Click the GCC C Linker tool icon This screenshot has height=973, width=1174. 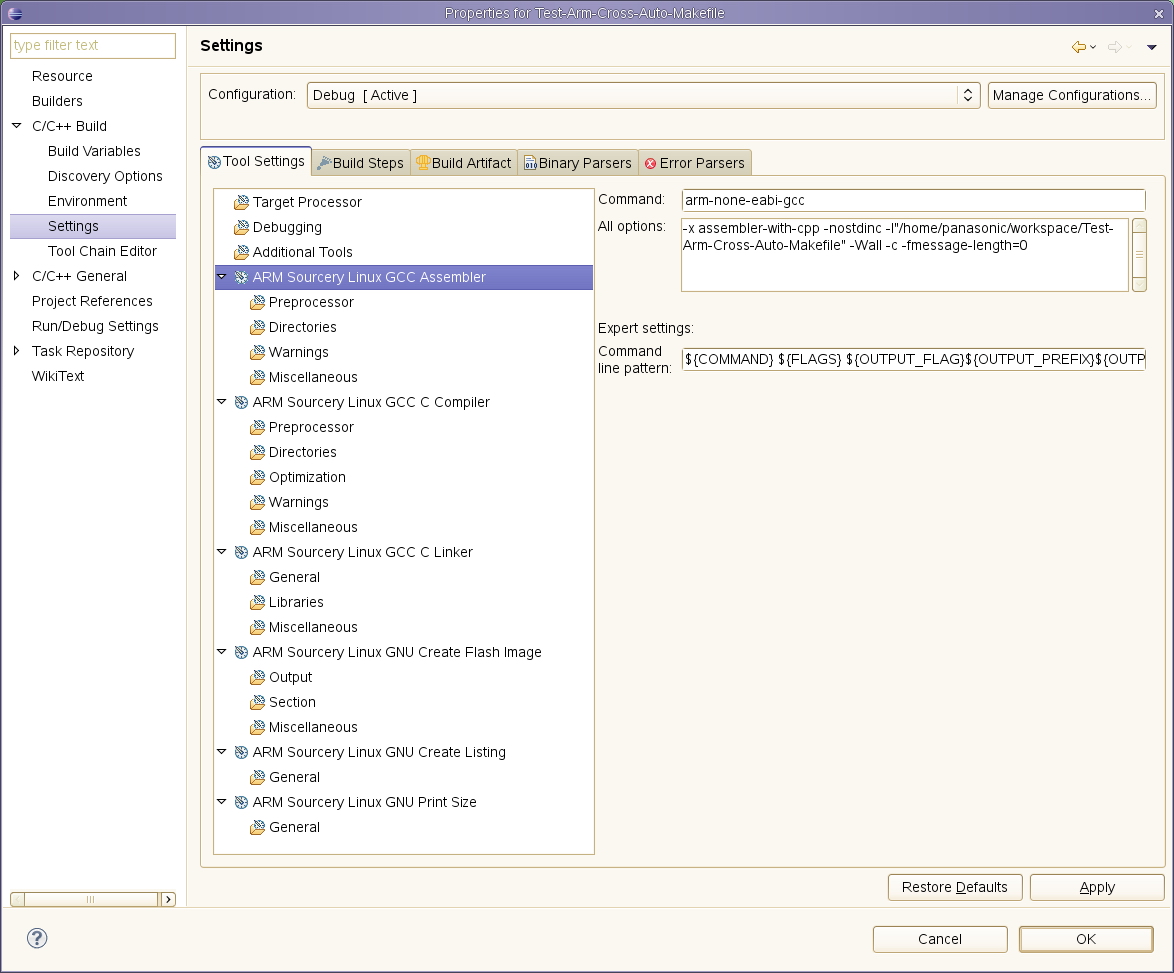241,552
